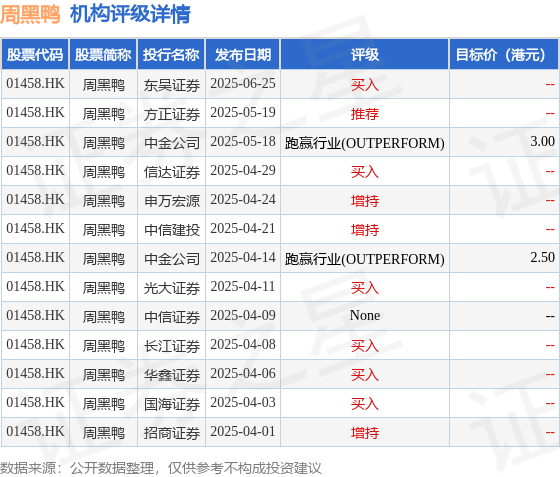The image size is (560, 477).
Task: Click the 发布日期 column header
Action: click(x=243, y=55)
